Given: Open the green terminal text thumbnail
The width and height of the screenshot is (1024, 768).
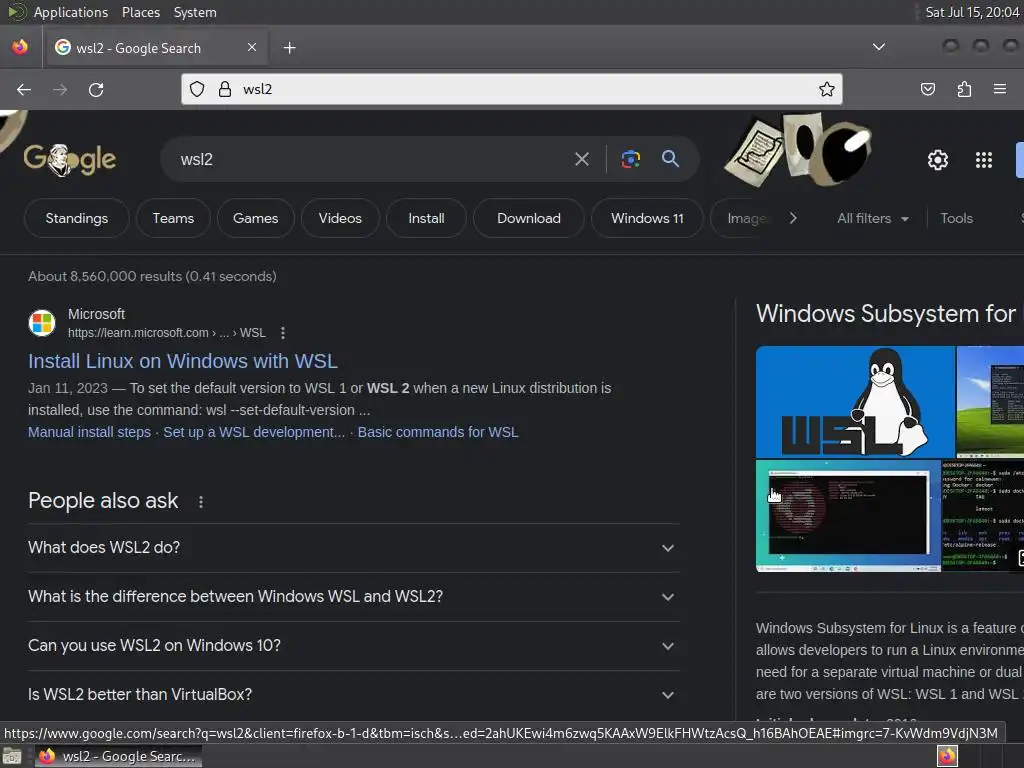Looking at the screenshot, I should click(x=983, y=516).
